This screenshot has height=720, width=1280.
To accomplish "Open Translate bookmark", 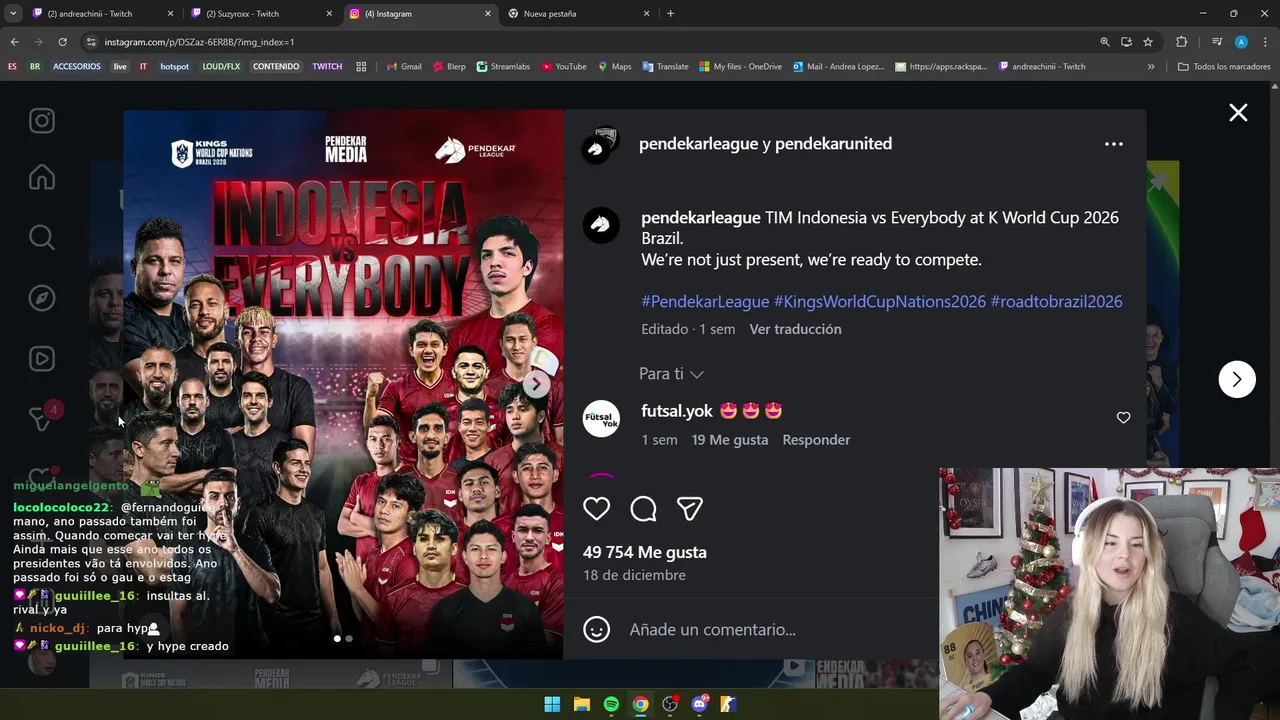I will point(665,67).
